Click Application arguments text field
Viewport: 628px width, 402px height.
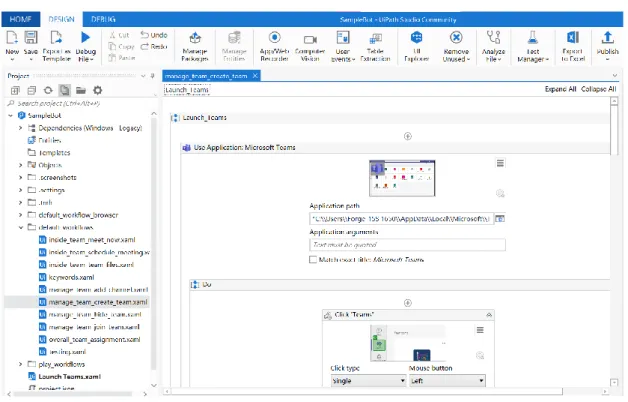(x=407, y=245)
